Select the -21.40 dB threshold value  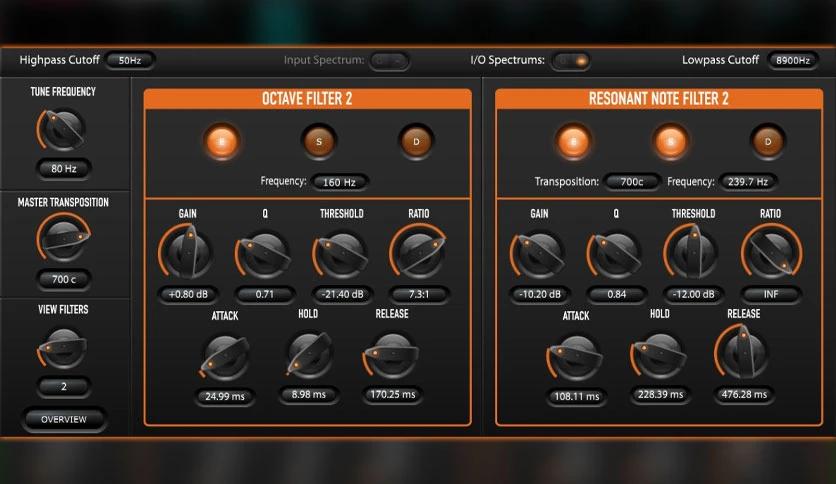coord(342,294)
